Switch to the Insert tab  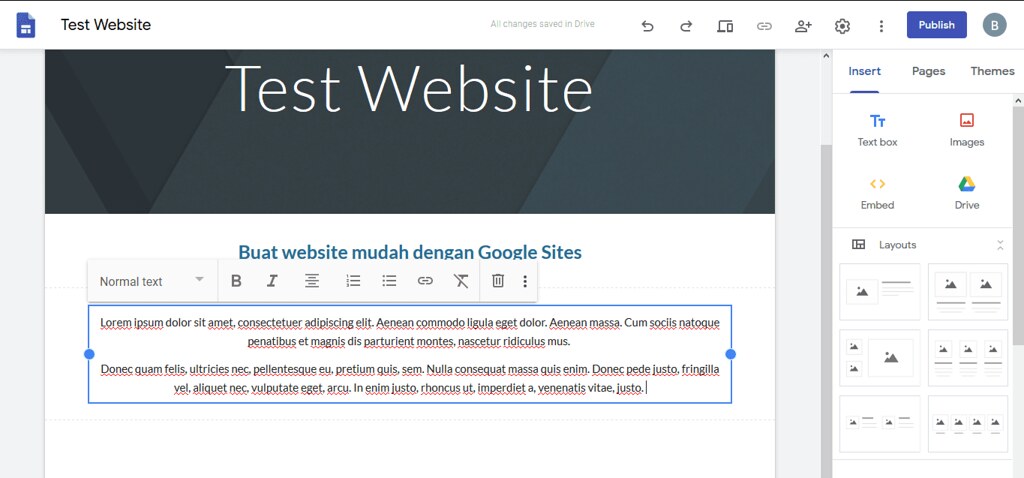coord(865,71)
